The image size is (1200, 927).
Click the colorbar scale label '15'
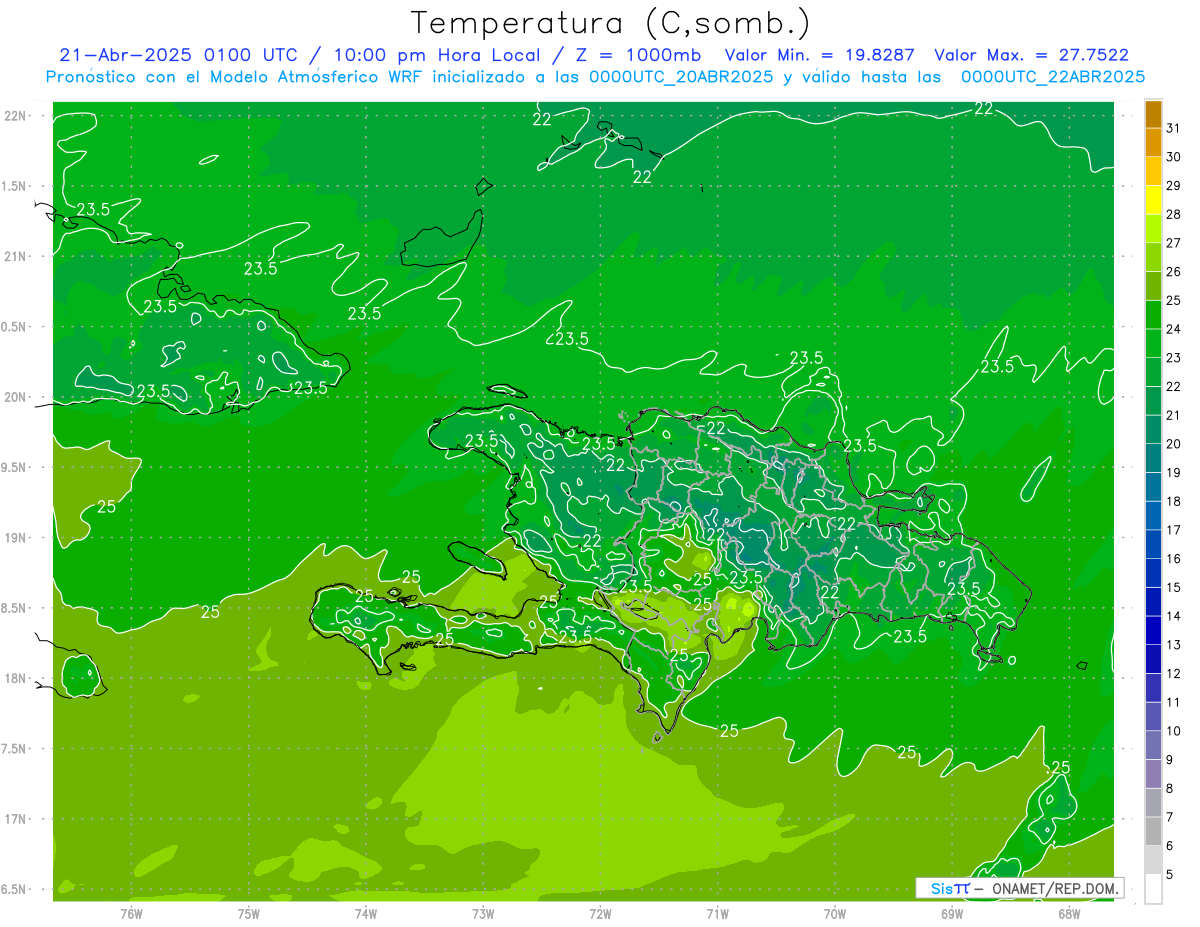pos(1173,587)
